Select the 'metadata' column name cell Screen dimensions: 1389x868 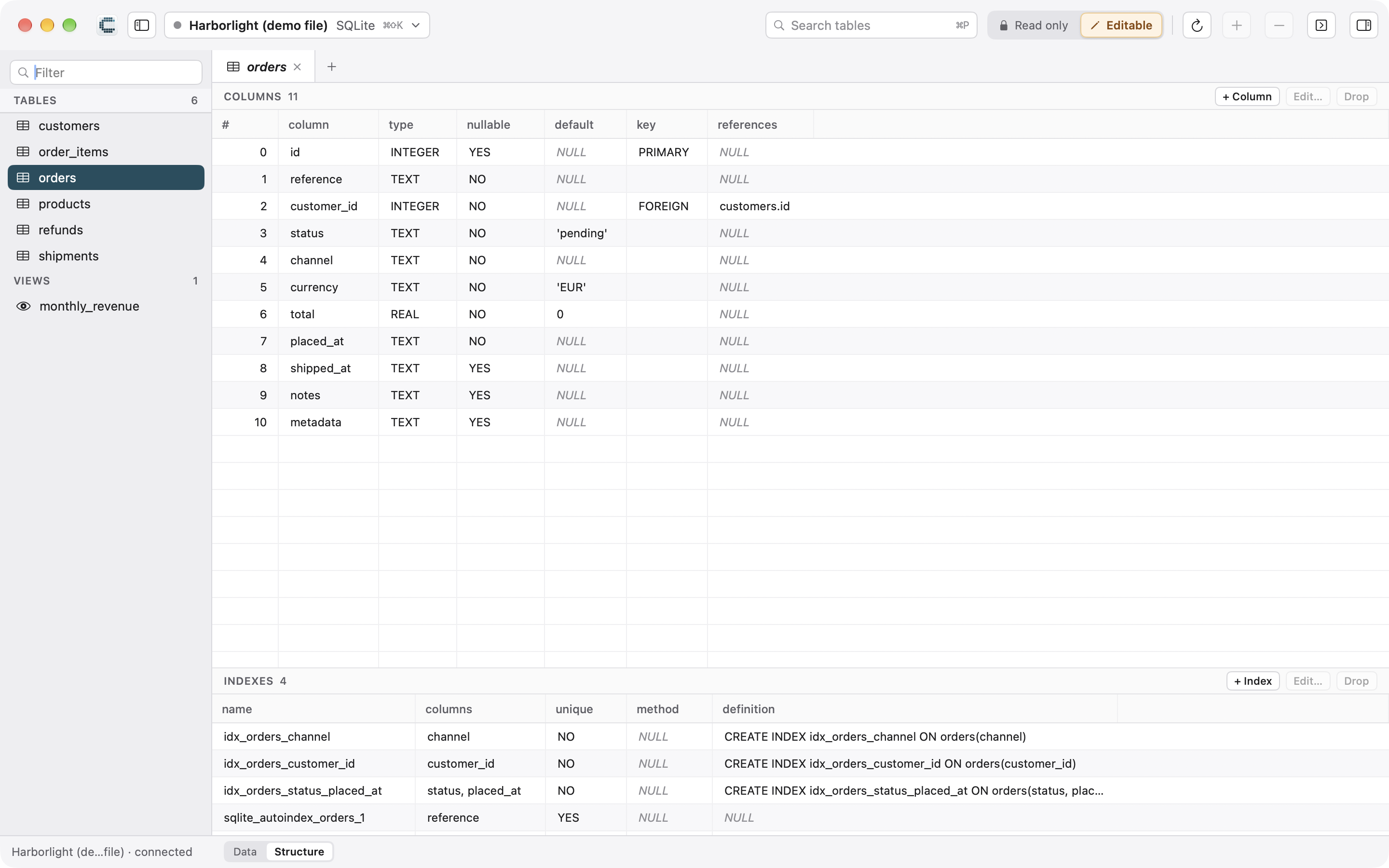328,422
